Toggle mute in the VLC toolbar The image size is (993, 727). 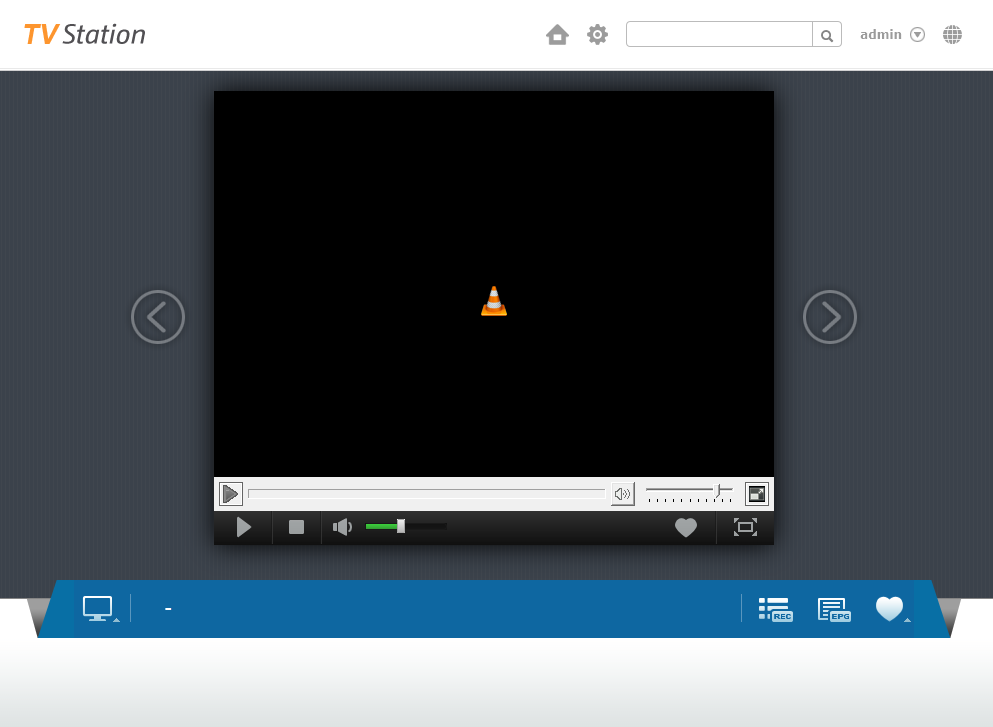pyautogui.click(x=623, y=494)
